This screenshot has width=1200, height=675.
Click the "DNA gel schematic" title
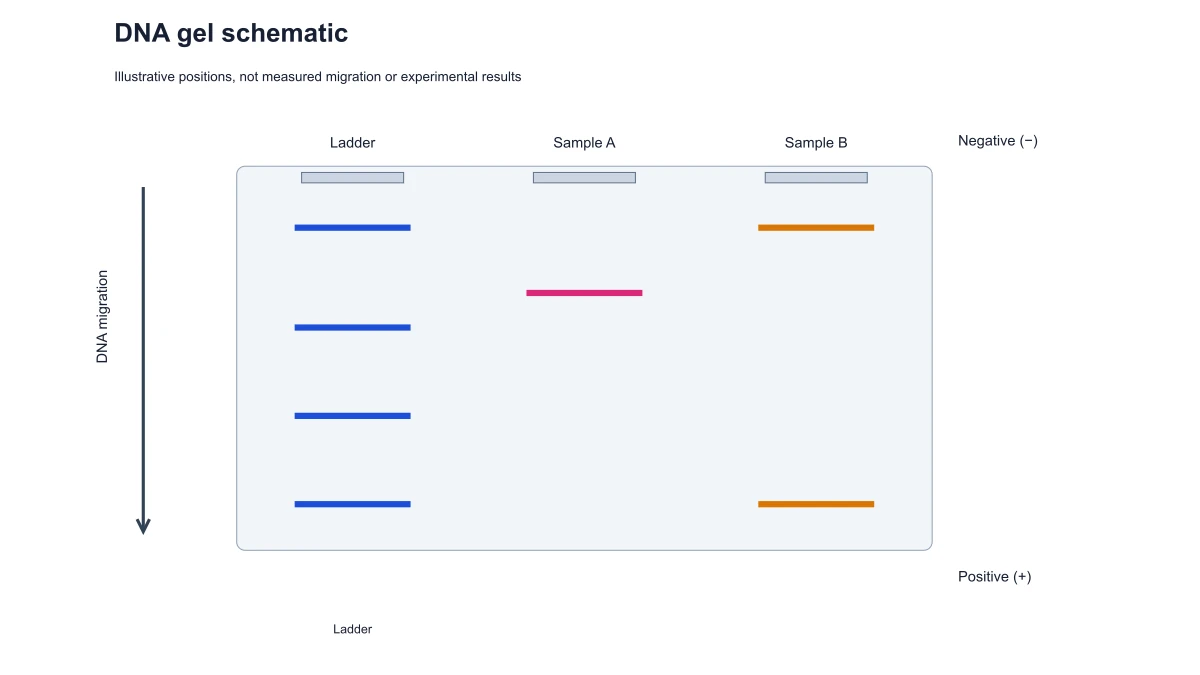pyautogui.click(x=231, y=33)
